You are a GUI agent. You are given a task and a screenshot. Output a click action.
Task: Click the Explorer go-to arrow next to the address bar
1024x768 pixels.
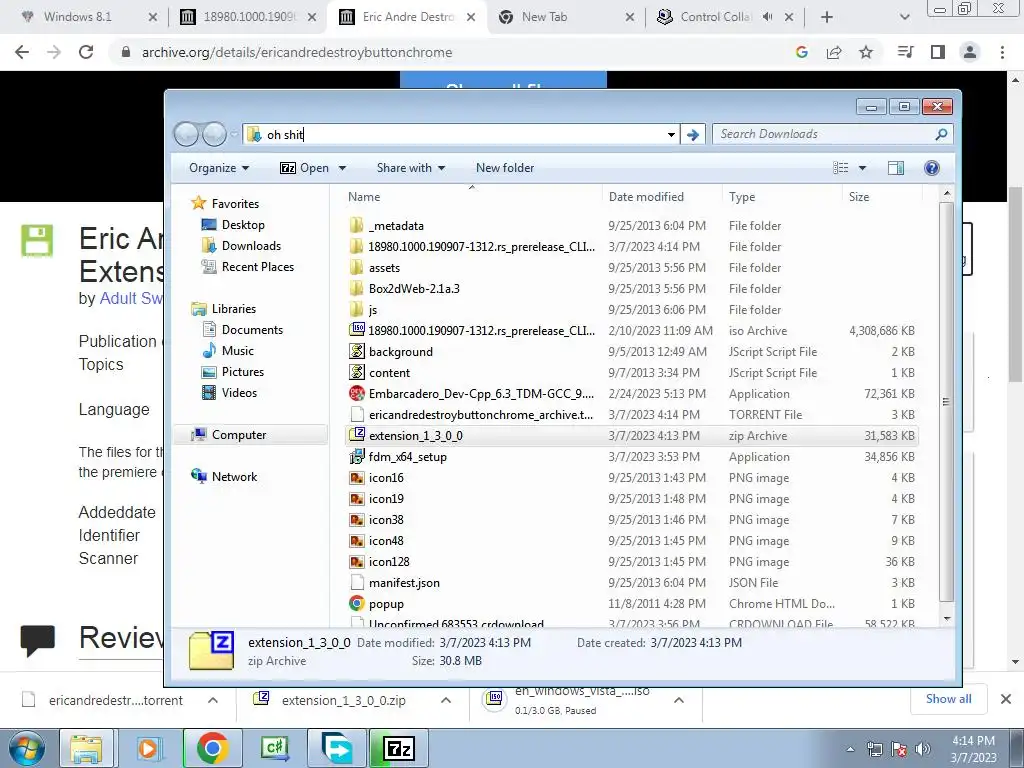pyautogui.click(x=693, y=135)
